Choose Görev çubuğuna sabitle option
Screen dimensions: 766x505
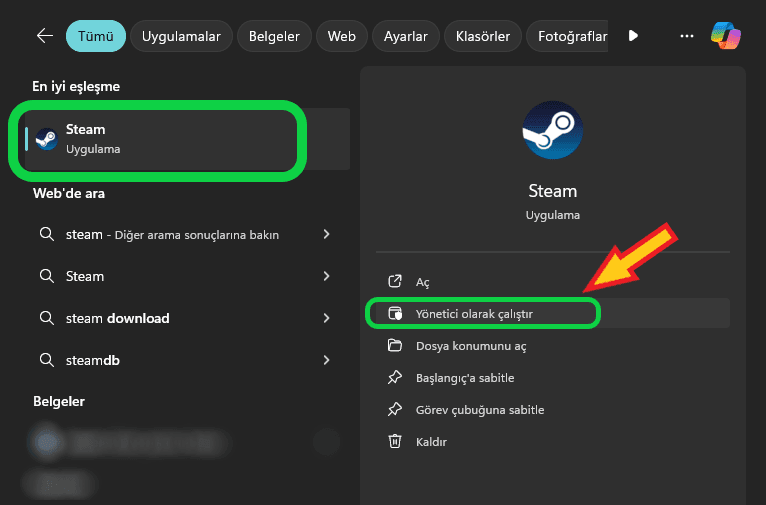(480, 410)
